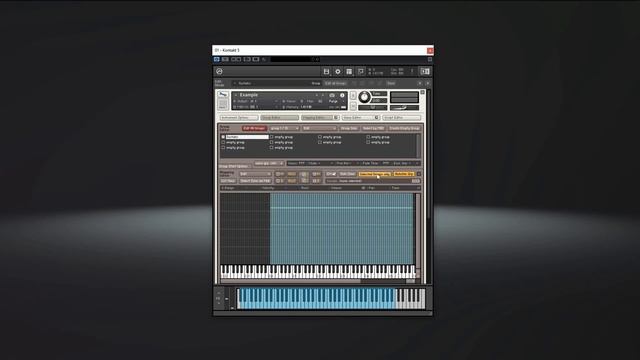Click the Example instrument name
This screenshot has width=640, height=360.
click(x=249, y=95)
